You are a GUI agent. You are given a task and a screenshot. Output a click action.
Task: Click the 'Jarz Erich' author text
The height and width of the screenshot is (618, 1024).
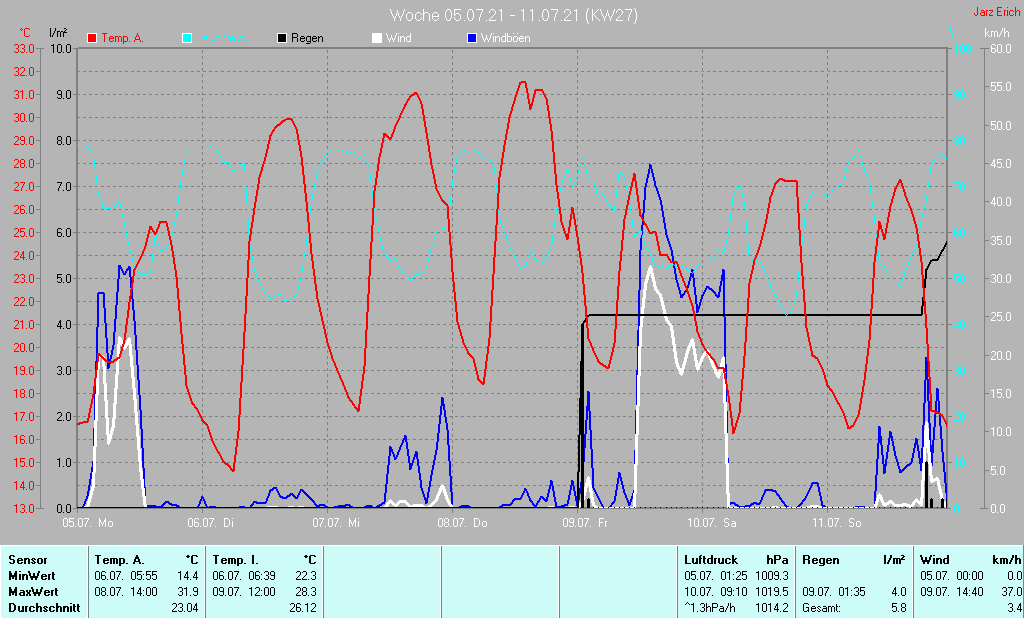pyautogui.click(x=997, y=12)
